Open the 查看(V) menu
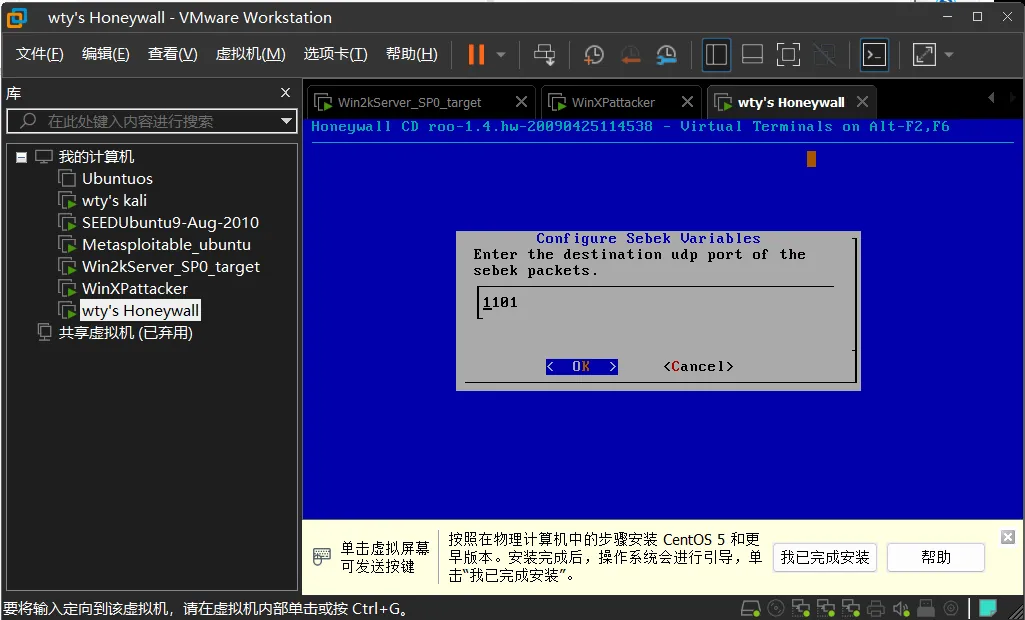The image size is (1025, 620). click(x=173, y=54)
